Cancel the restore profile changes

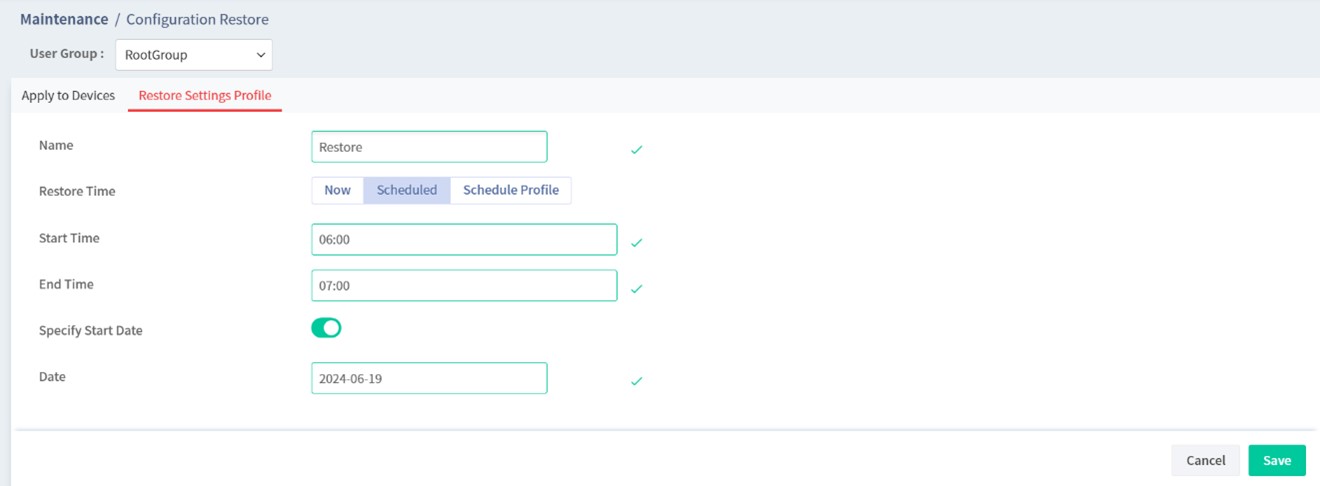point(1206,460)
